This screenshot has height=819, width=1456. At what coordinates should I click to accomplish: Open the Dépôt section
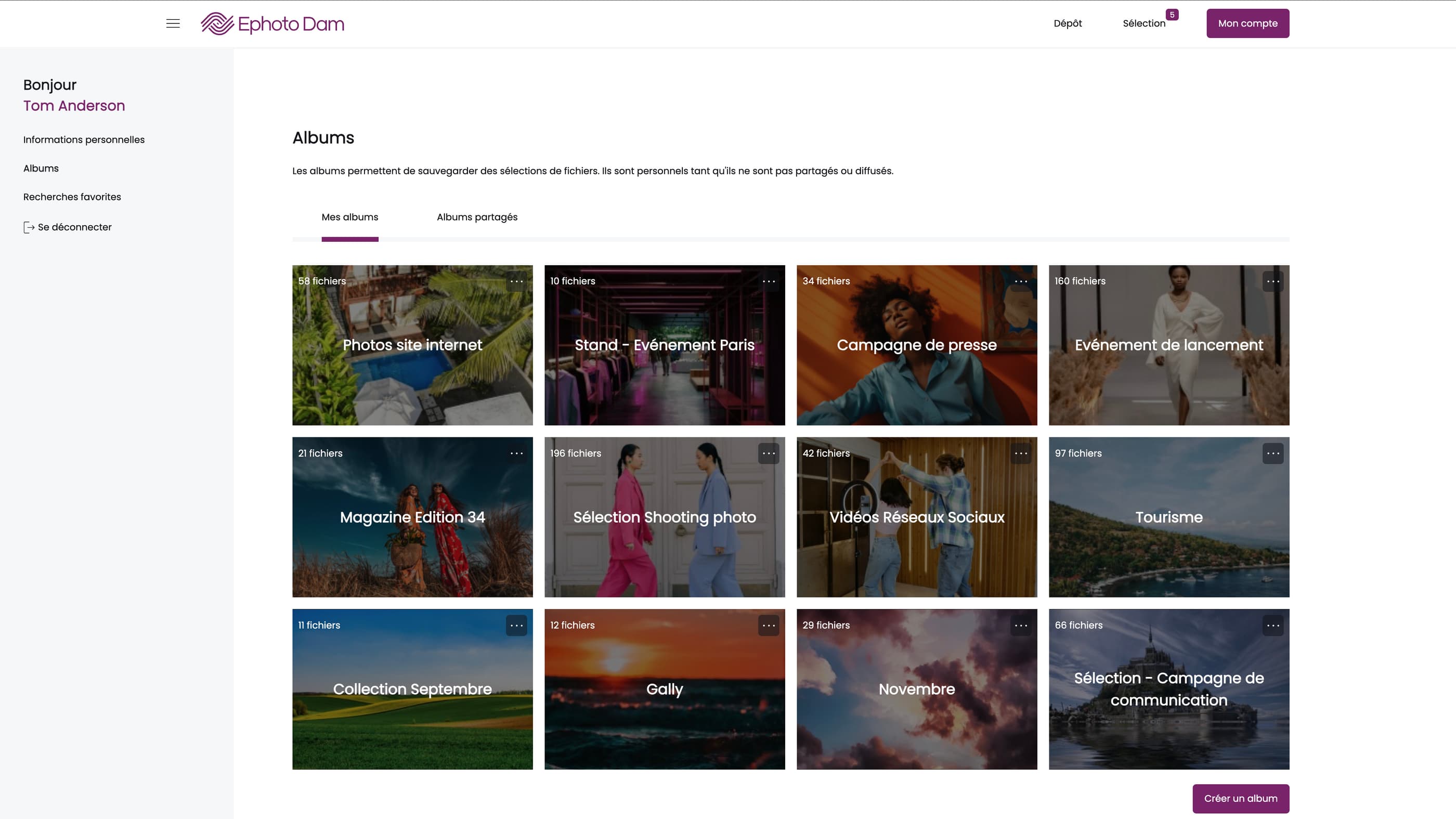1067,23
